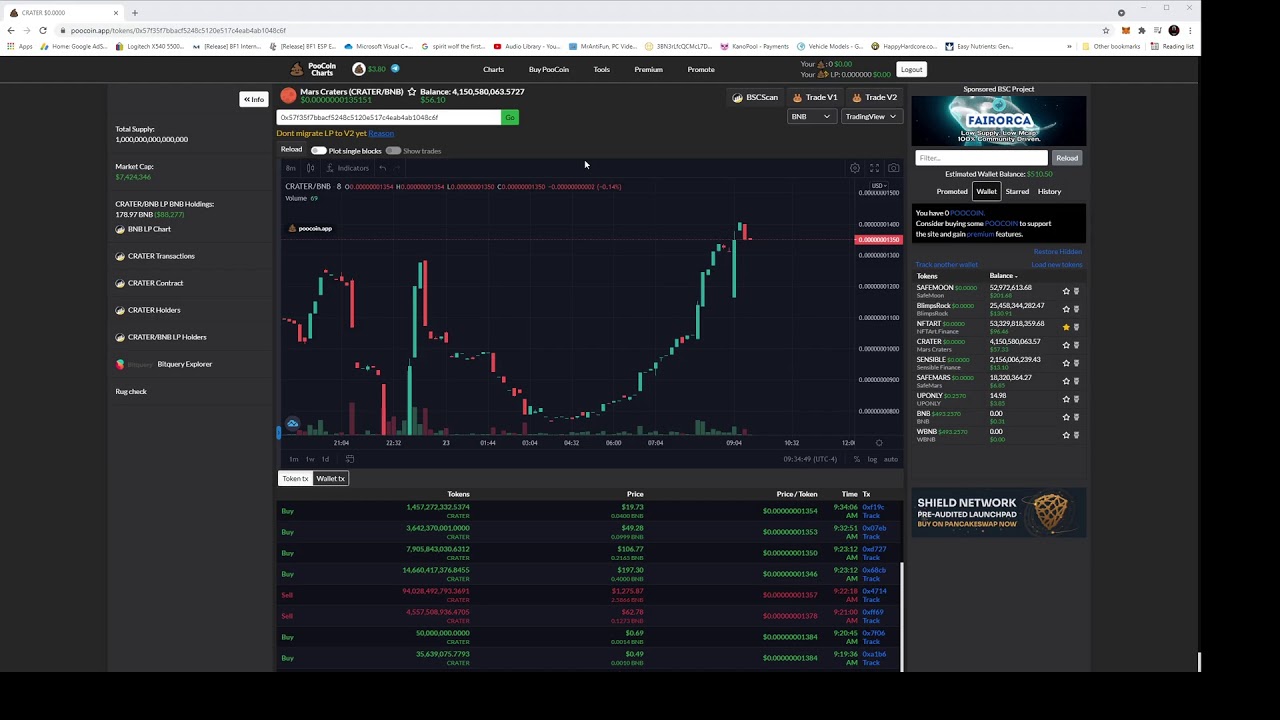Sort wallet tokens by Balance
The image size is (1280, 720).
point(1003,276)
